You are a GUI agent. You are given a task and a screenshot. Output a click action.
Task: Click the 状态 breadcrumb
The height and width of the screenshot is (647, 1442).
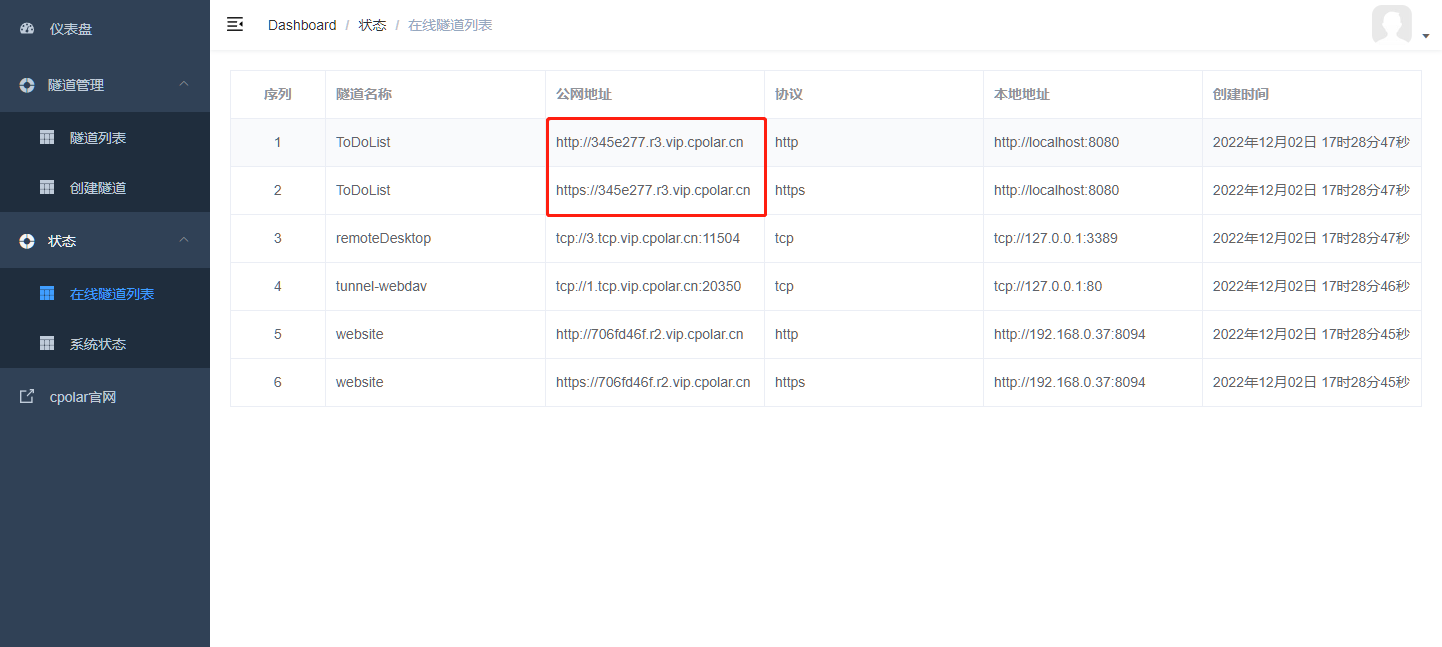coord(373,25)
